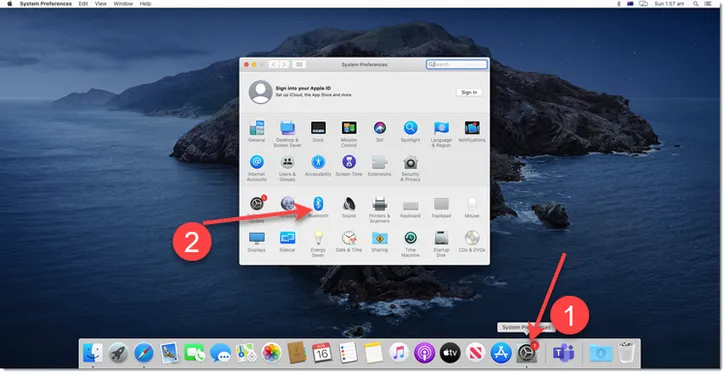Open Calendar from the Dock
The height and width of the screenshot is (375, 726).
pos(322,353)
